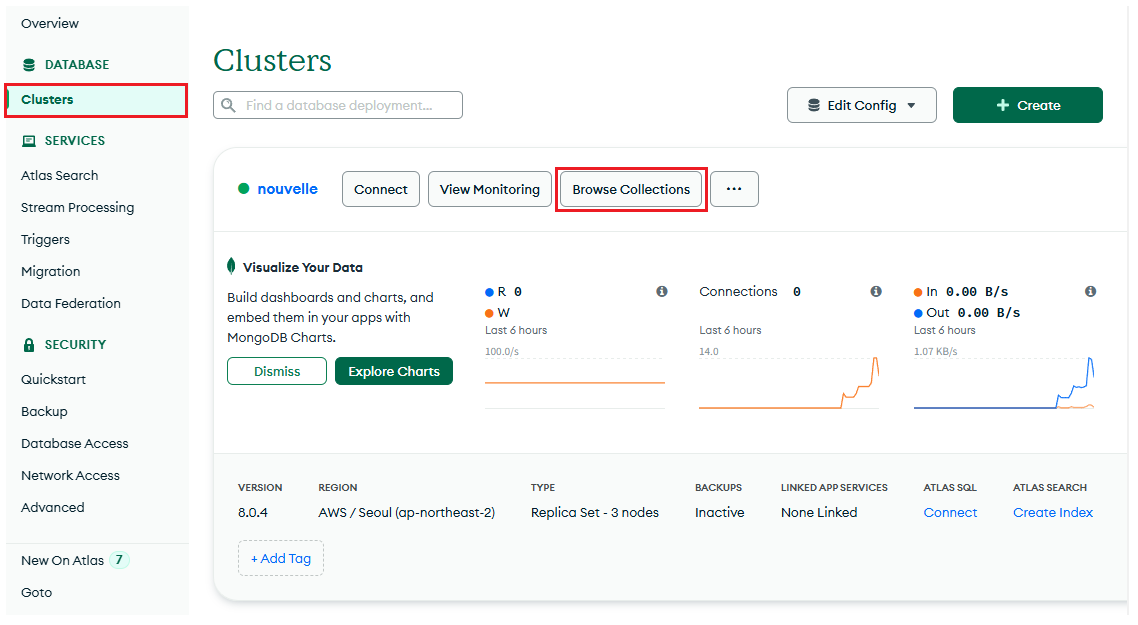The image size is (1138, 625).
Task: Open Atlas Search in the sidebar
Action: click(60, 176)
